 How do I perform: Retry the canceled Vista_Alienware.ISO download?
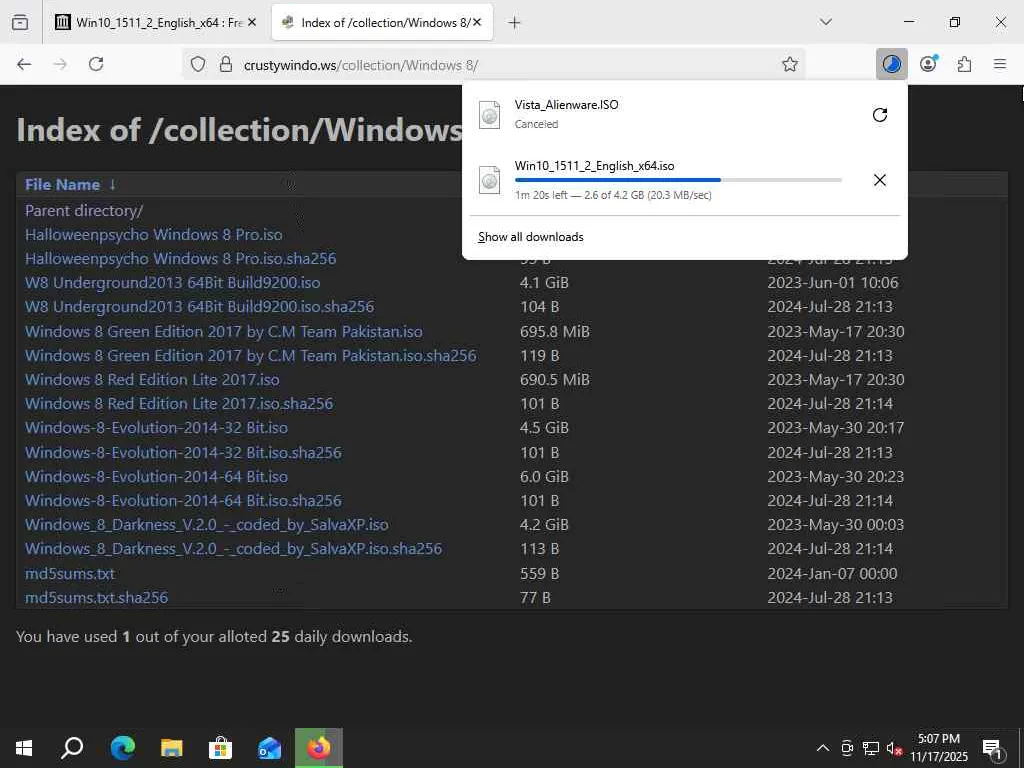tap(880, 115)
